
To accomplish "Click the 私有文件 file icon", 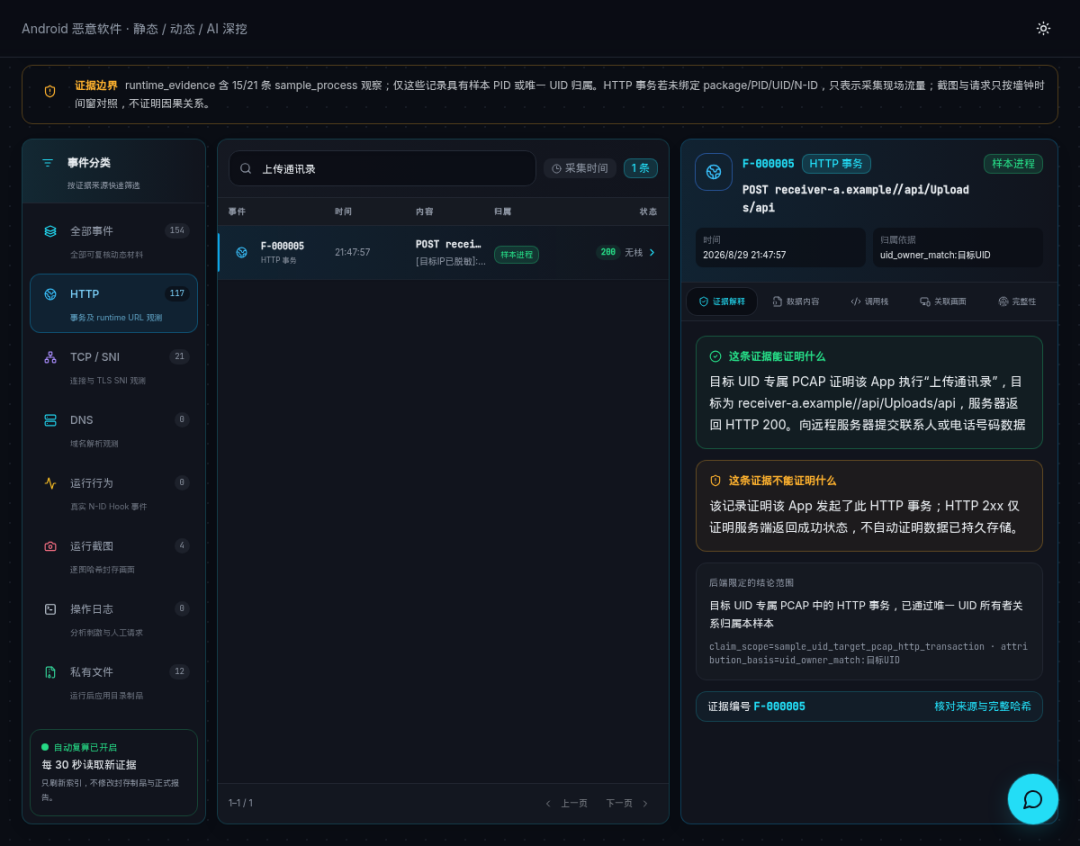I will point(50,672).
